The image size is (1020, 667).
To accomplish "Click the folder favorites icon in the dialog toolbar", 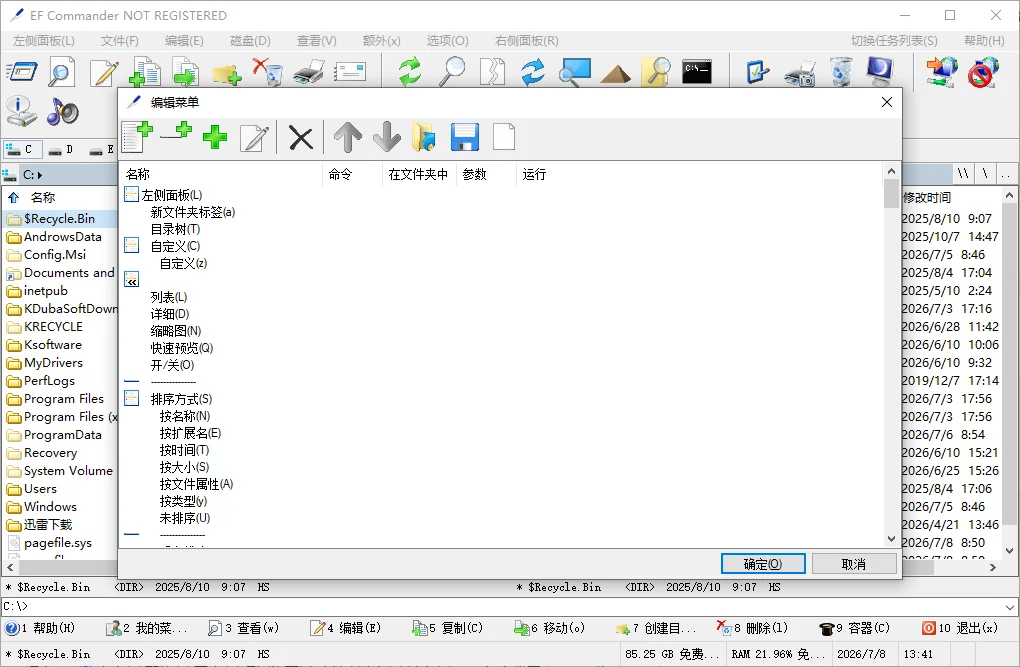I will pyautogui.click(x=424, y=137).
